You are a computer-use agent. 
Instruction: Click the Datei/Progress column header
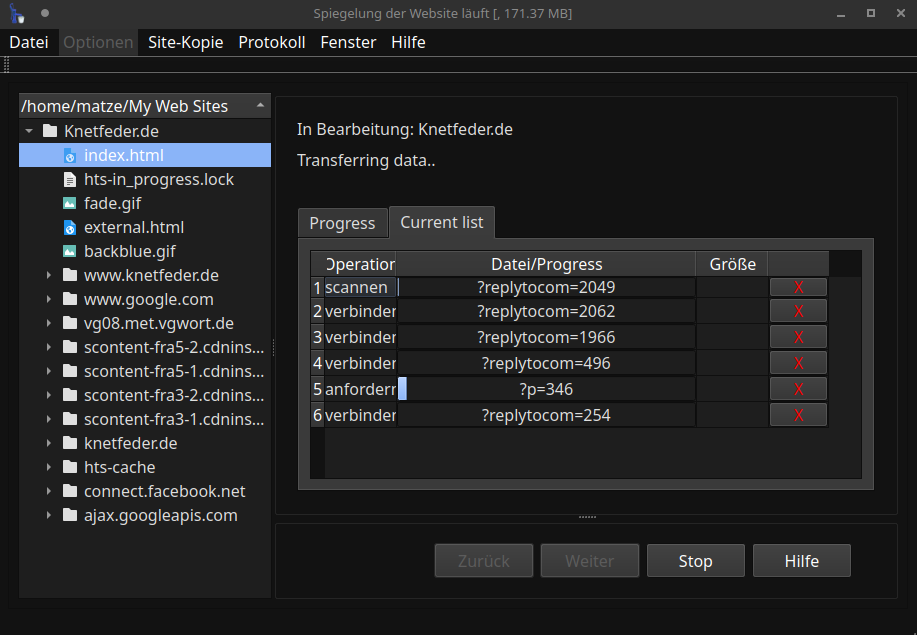tap(546, 264)
